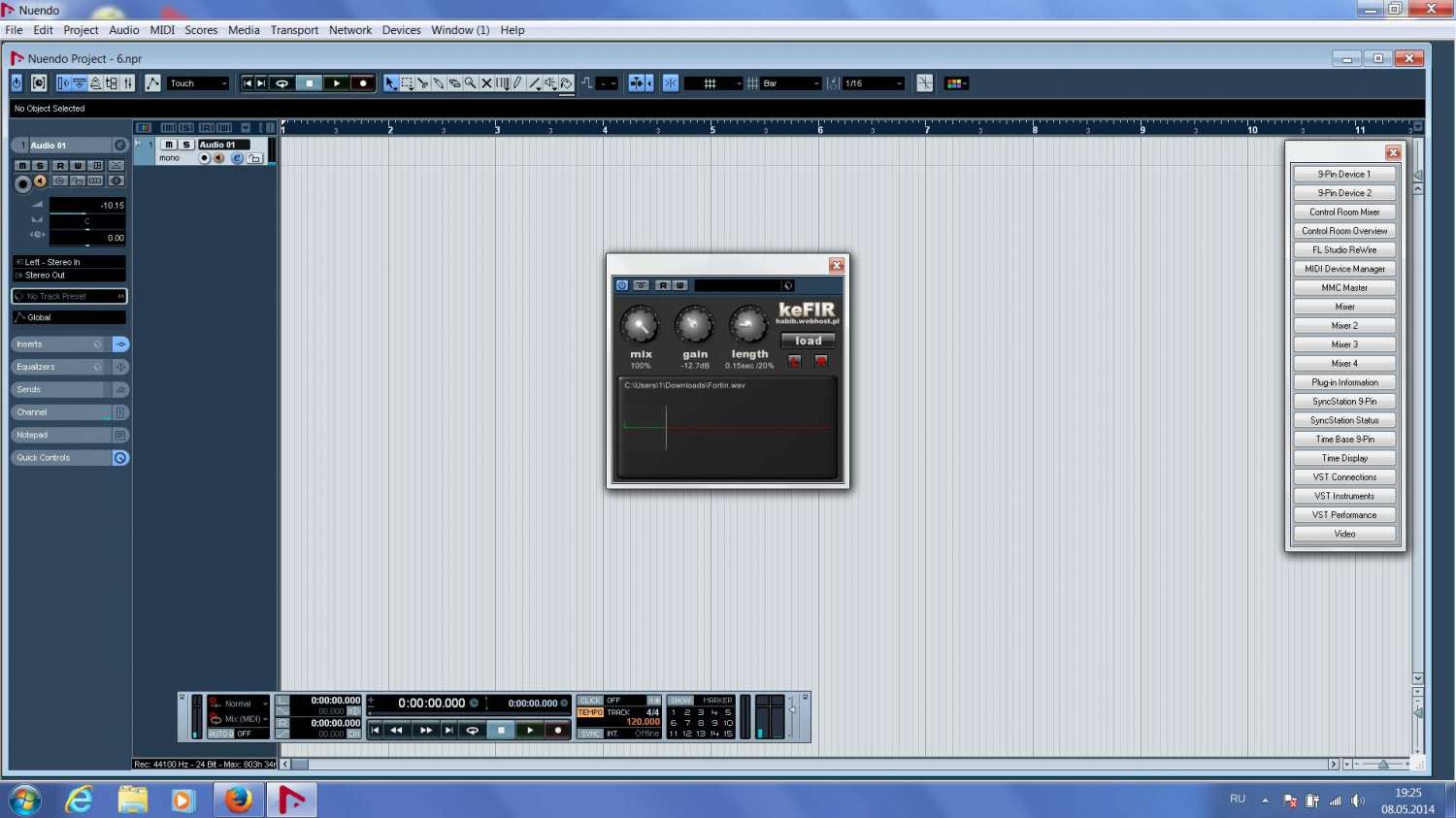1456x818 pixels.
Task: Open the Audio menu
Action: coord(124,30)
